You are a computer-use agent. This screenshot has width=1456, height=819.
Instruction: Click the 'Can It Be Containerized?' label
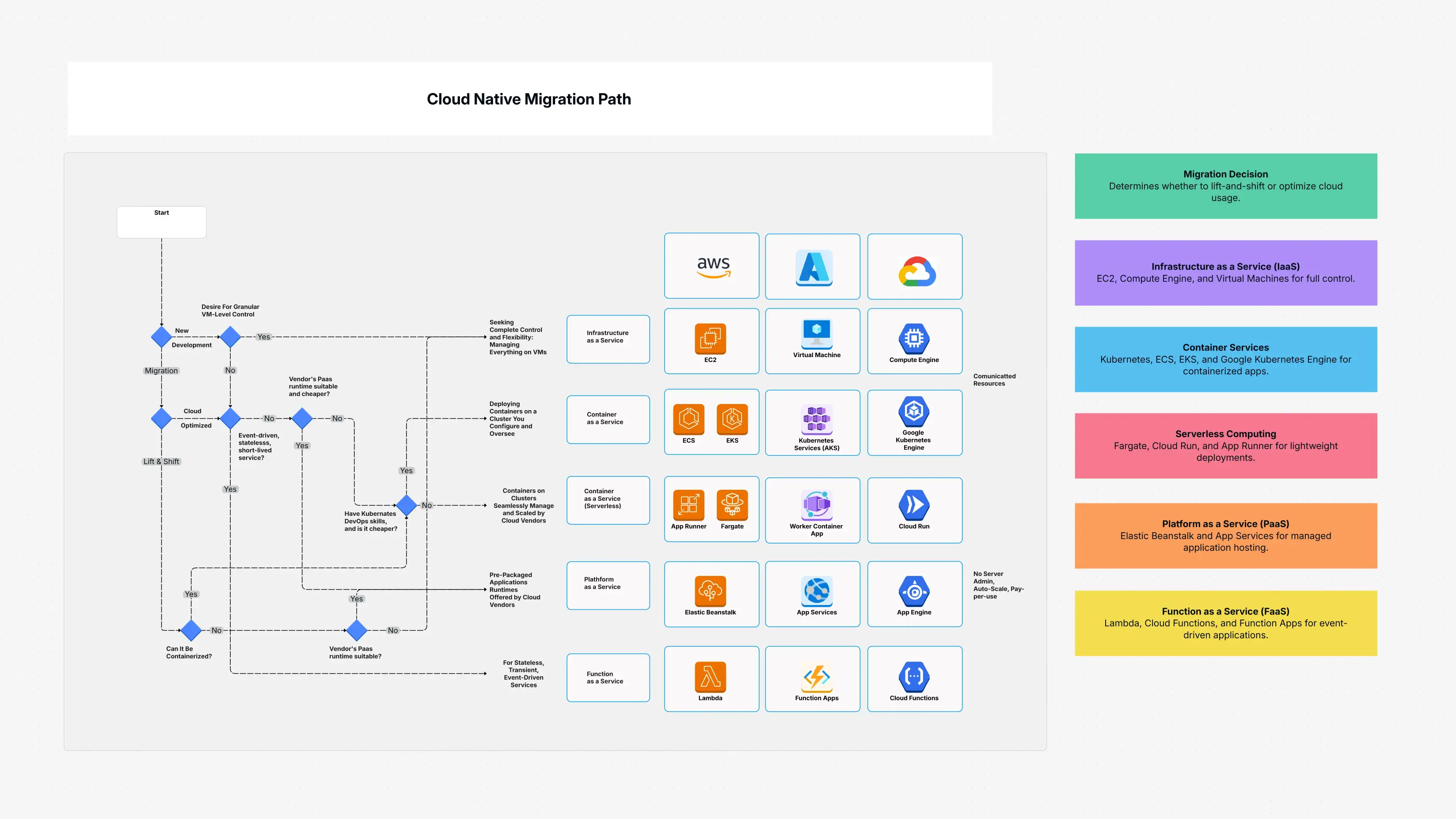point(189,653)
